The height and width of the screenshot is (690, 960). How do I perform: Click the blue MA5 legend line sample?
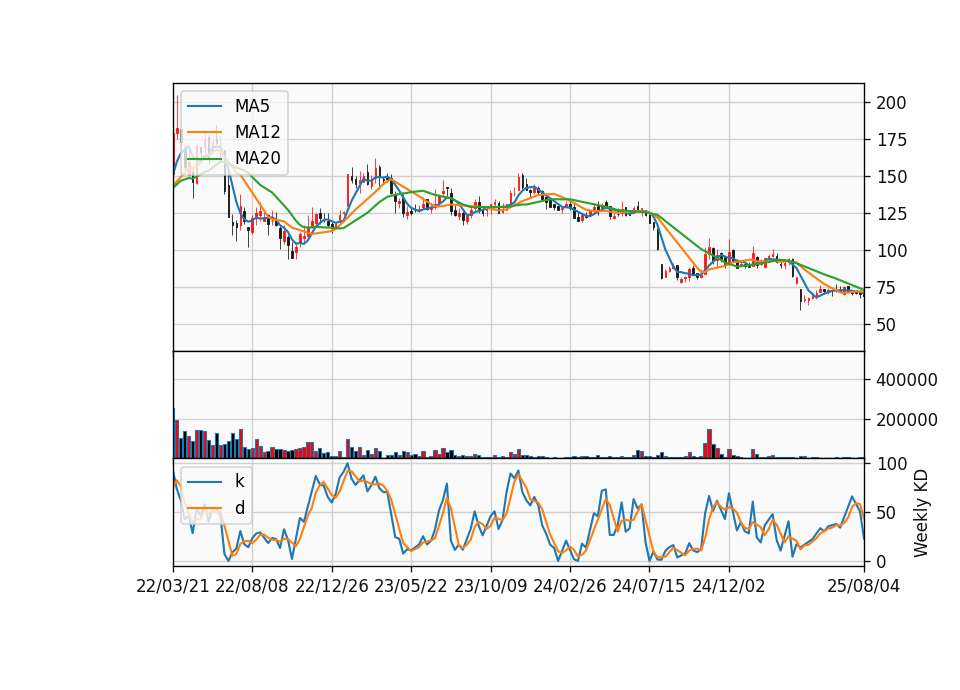point(204,106)
